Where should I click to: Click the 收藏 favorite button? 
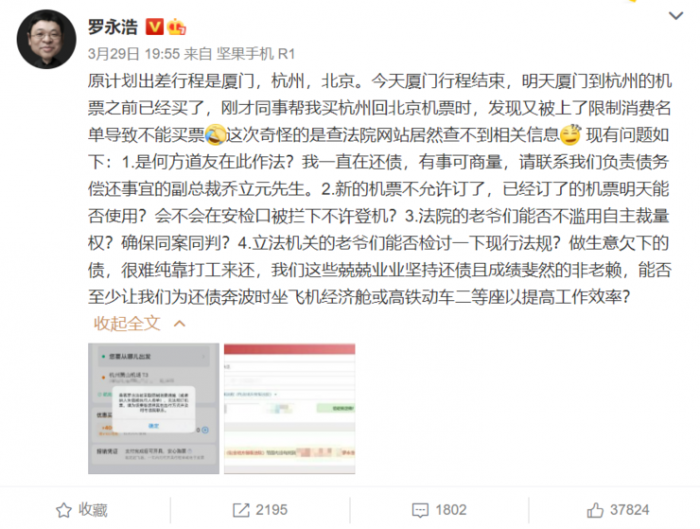click(82, 510)
